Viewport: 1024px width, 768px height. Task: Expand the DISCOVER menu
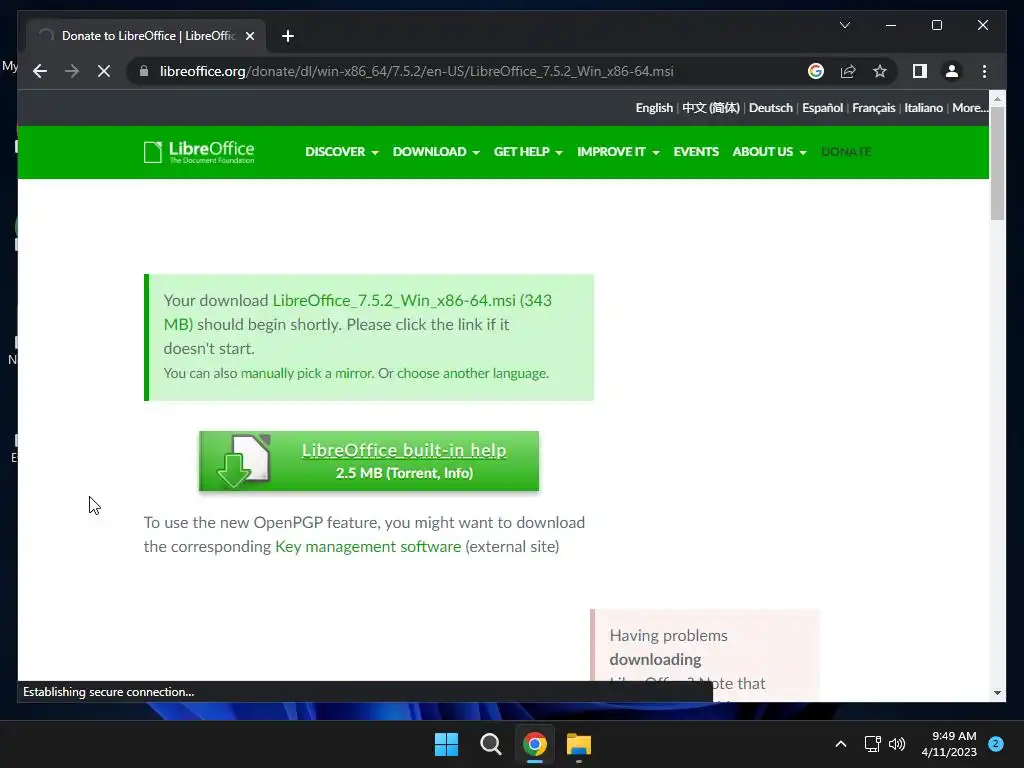(x=342, y=152)
